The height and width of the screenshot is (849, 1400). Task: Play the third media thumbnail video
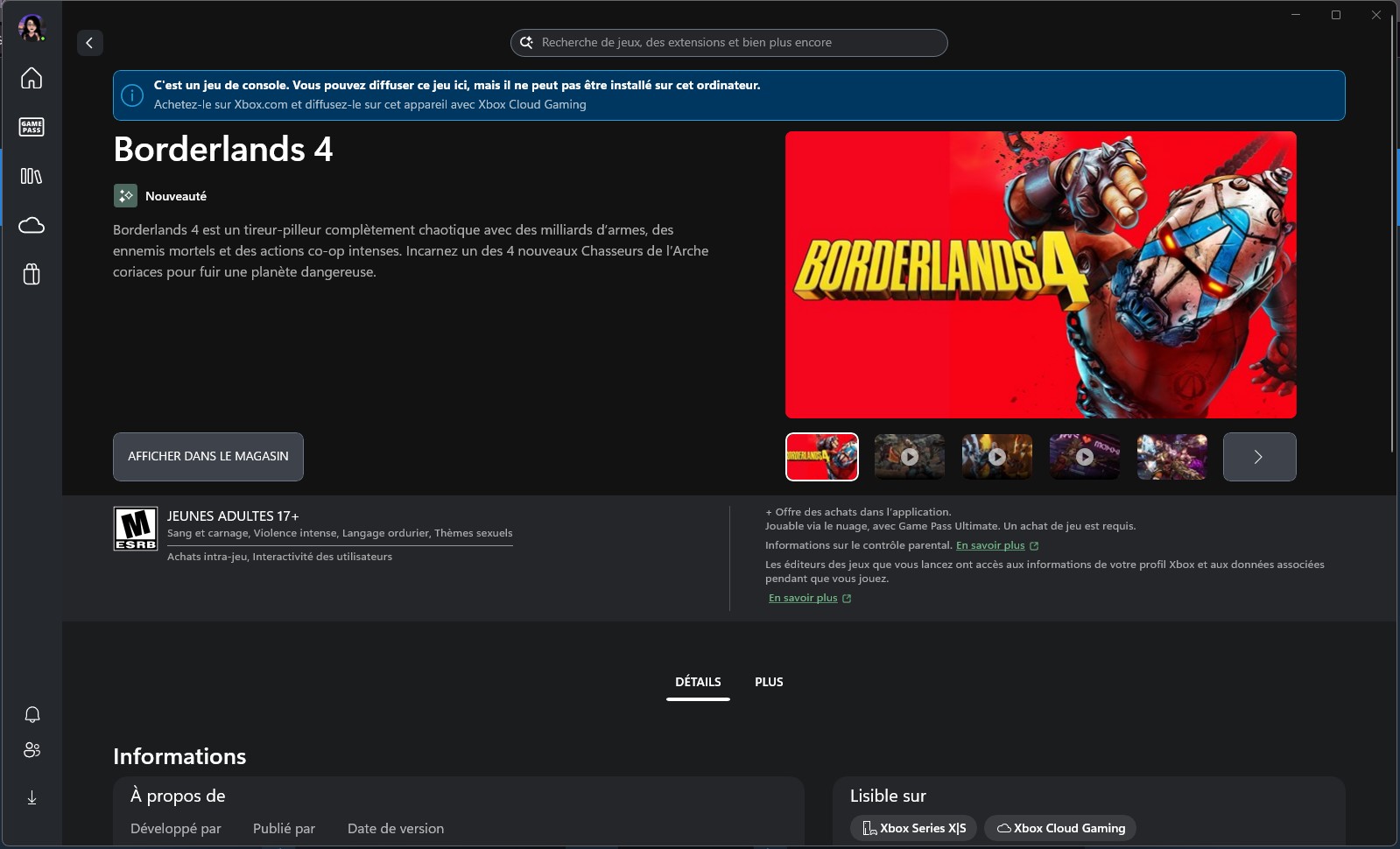997,457
